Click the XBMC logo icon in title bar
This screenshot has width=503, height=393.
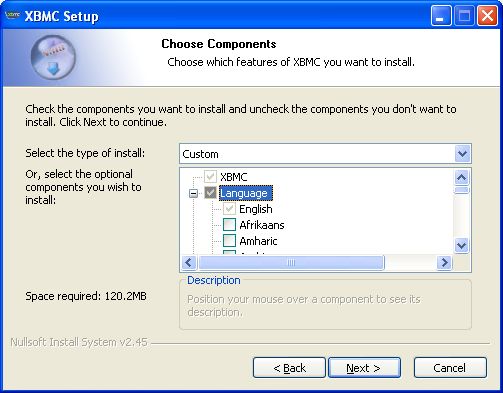[13, 15]
